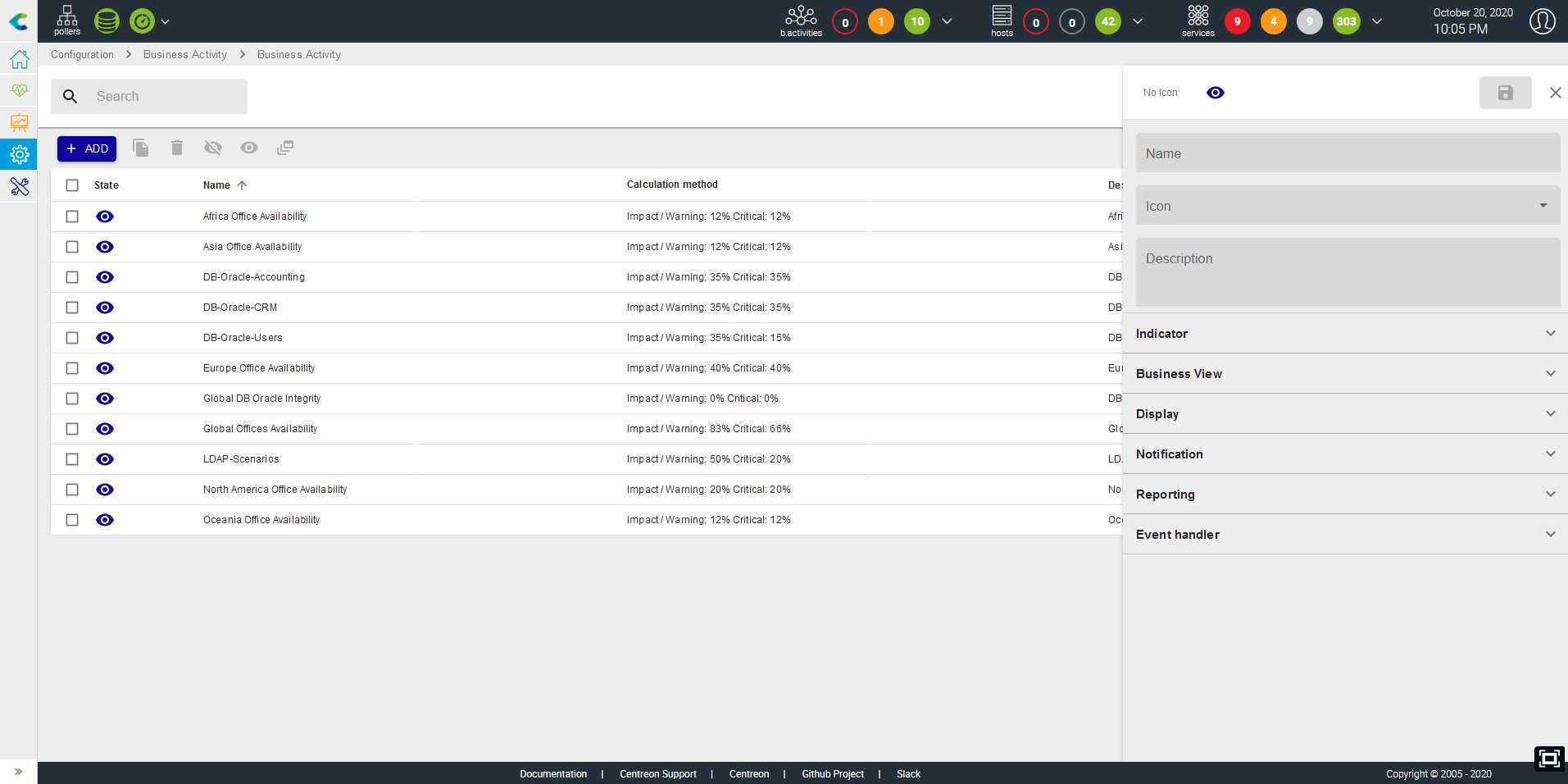Click the duplicate icon in the toolbar

point(141,148)
